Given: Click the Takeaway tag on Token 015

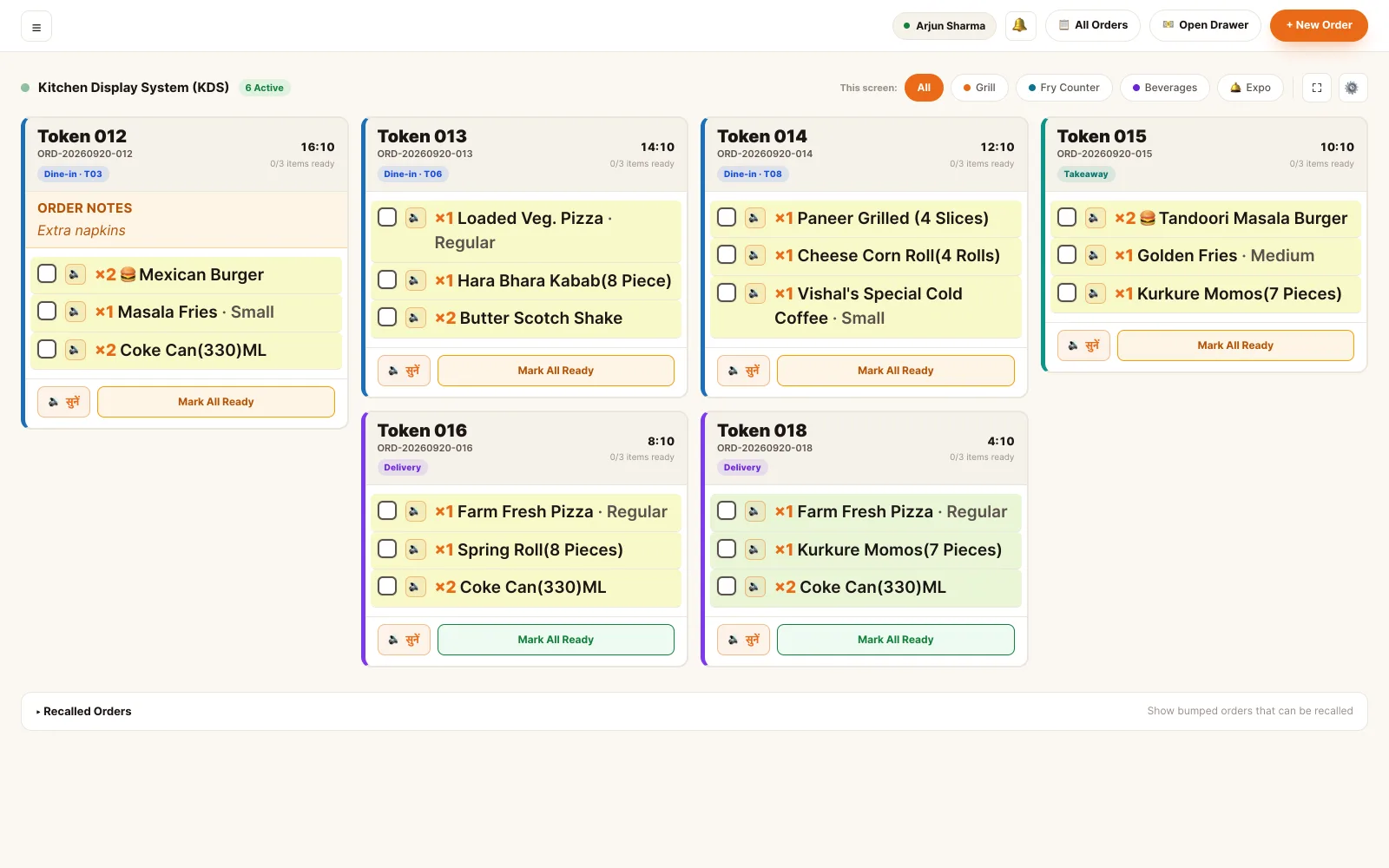Looking at the screenshot, I should 1086,174.
